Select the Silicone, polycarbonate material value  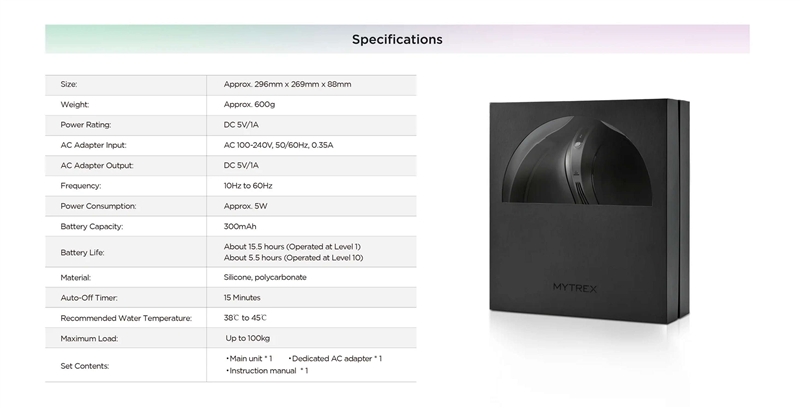pos(265,277)
